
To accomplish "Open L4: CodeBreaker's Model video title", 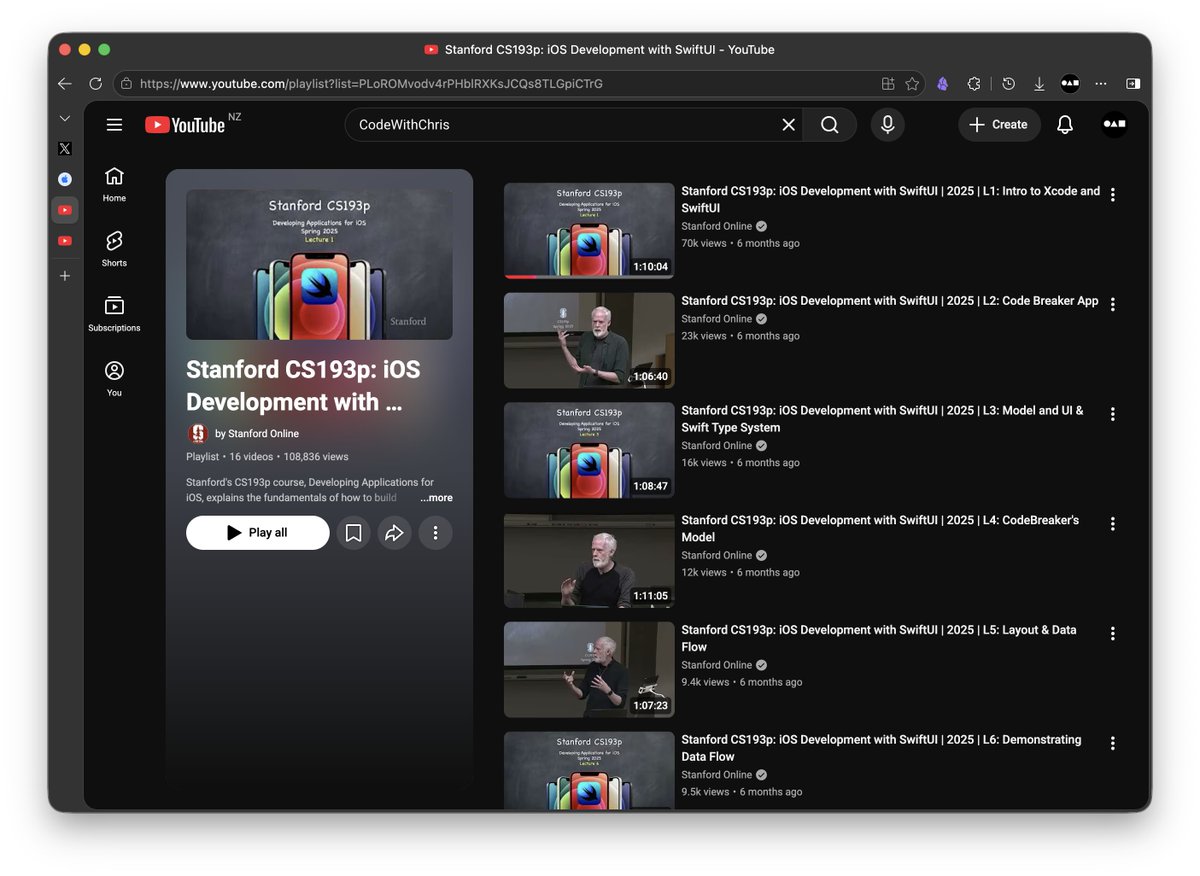I will tap(880, 529).
